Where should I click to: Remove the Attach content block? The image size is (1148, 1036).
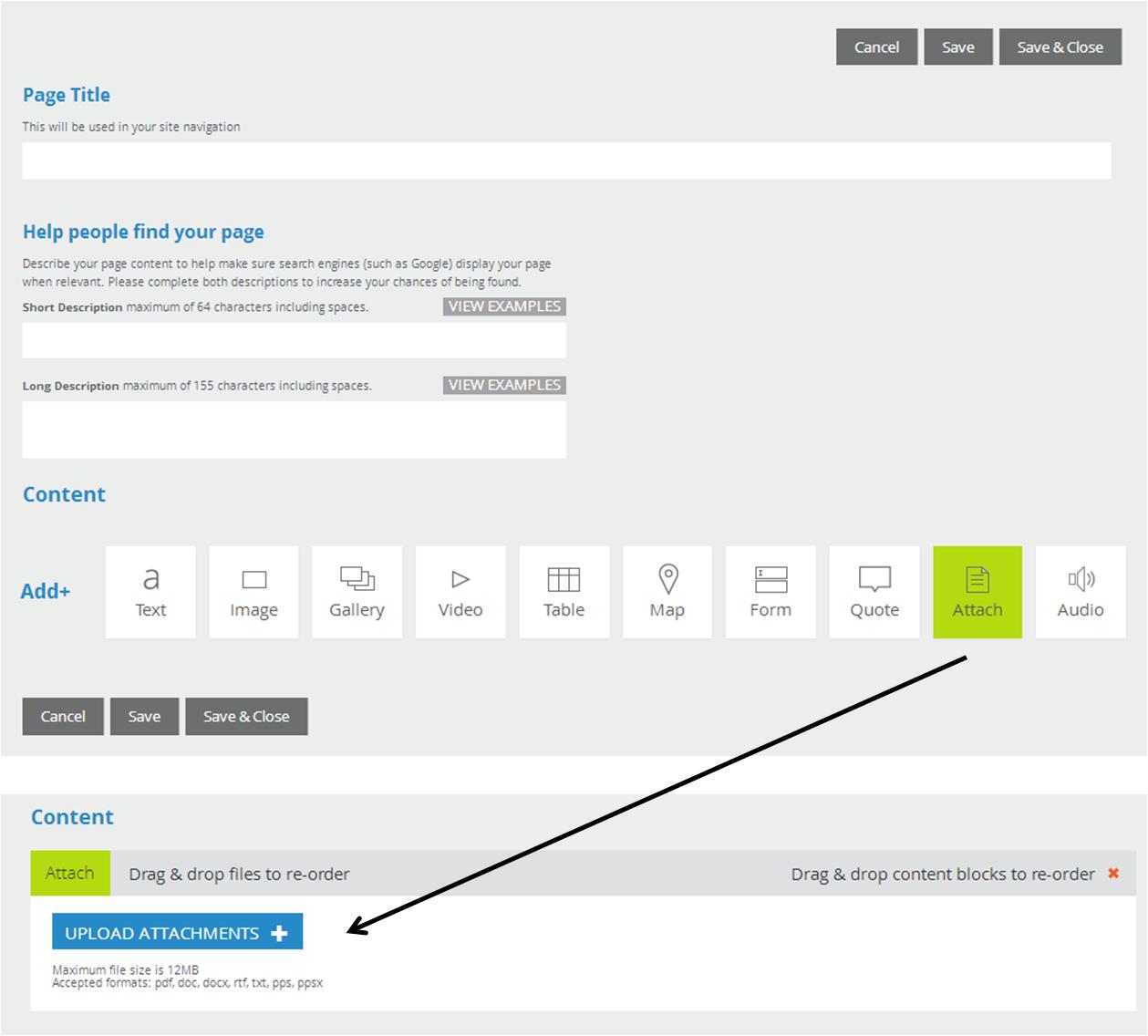pyautogui.click(x=1113, y=873)
